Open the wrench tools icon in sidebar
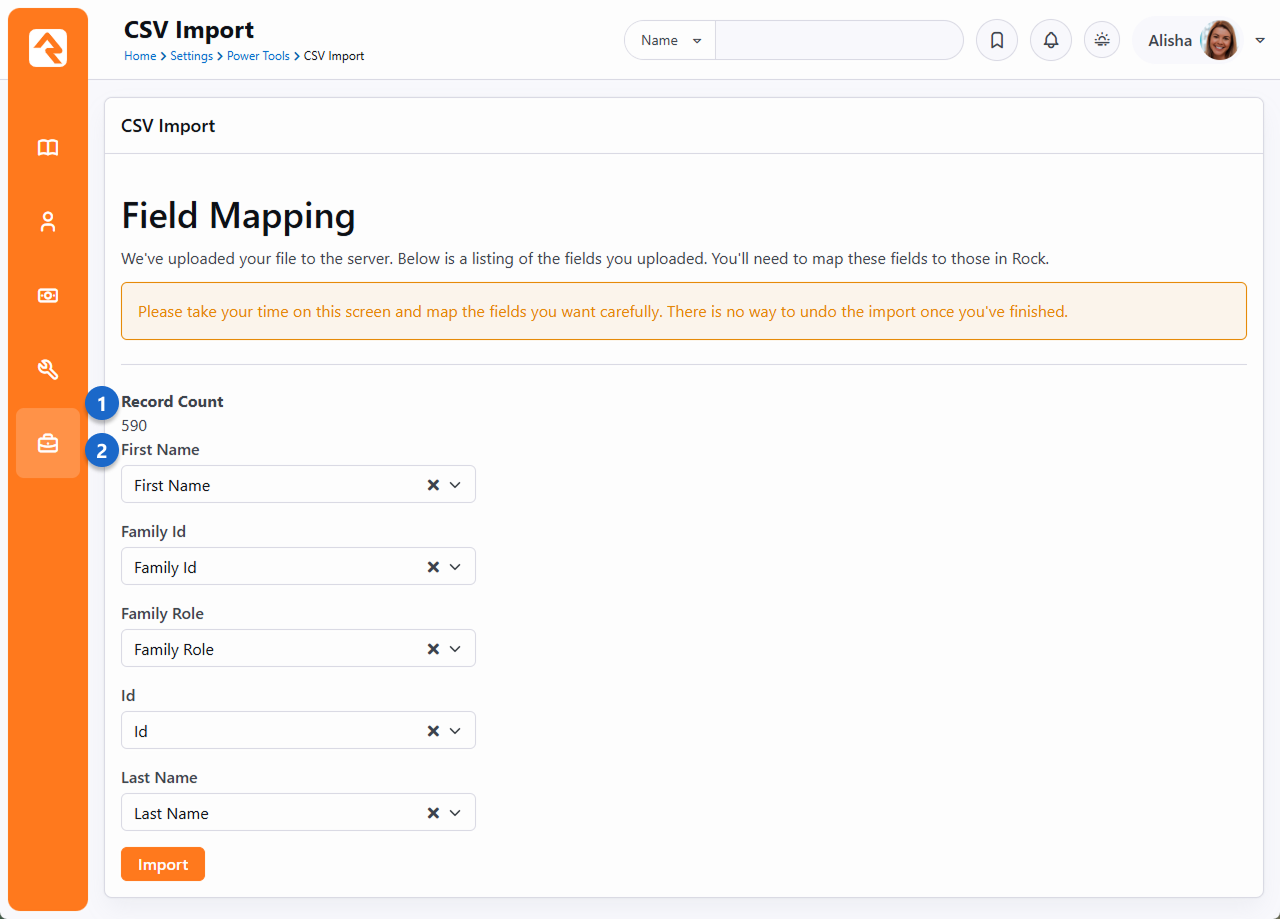The height and width of the screenshot is (919, 1280). (x=48, y=370)
